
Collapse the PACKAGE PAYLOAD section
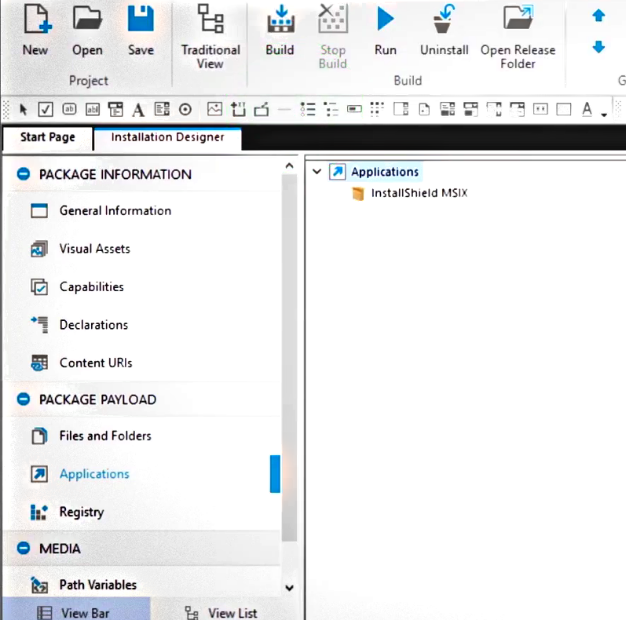tap(24, 399)
